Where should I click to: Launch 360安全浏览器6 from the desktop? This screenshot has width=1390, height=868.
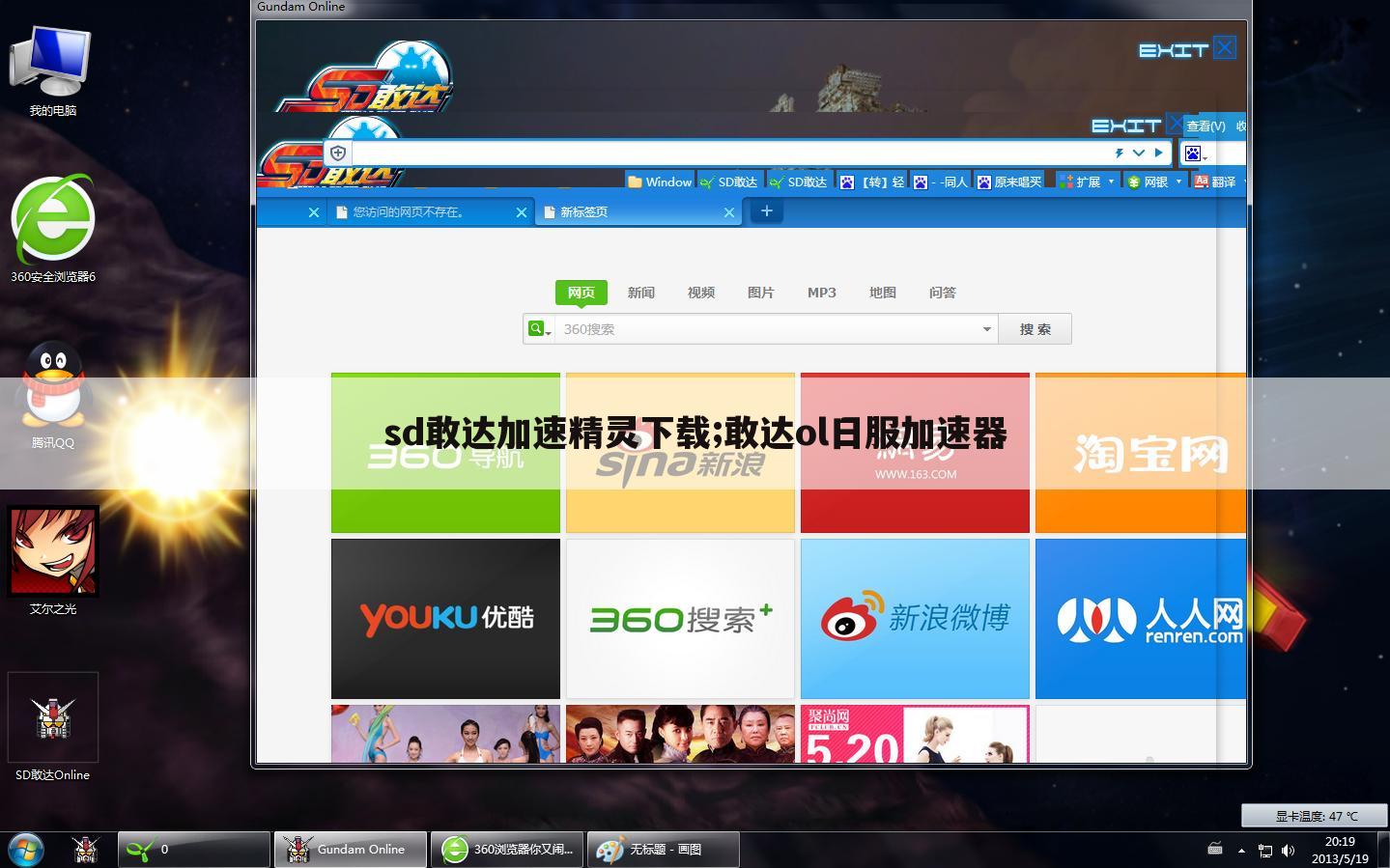(52, 229)
